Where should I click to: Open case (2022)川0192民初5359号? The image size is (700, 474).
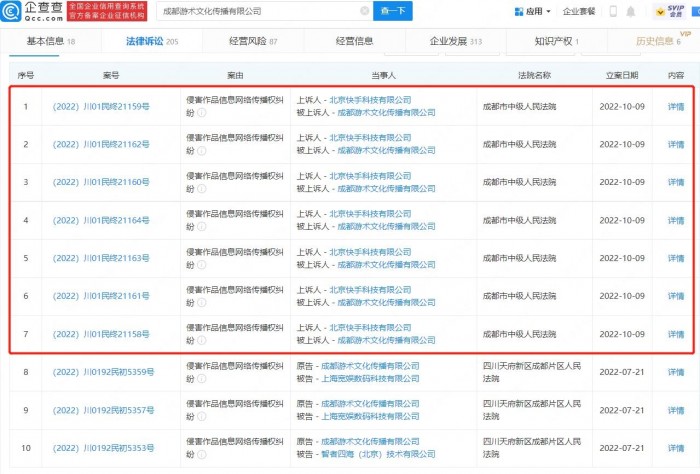coord(103,372)
